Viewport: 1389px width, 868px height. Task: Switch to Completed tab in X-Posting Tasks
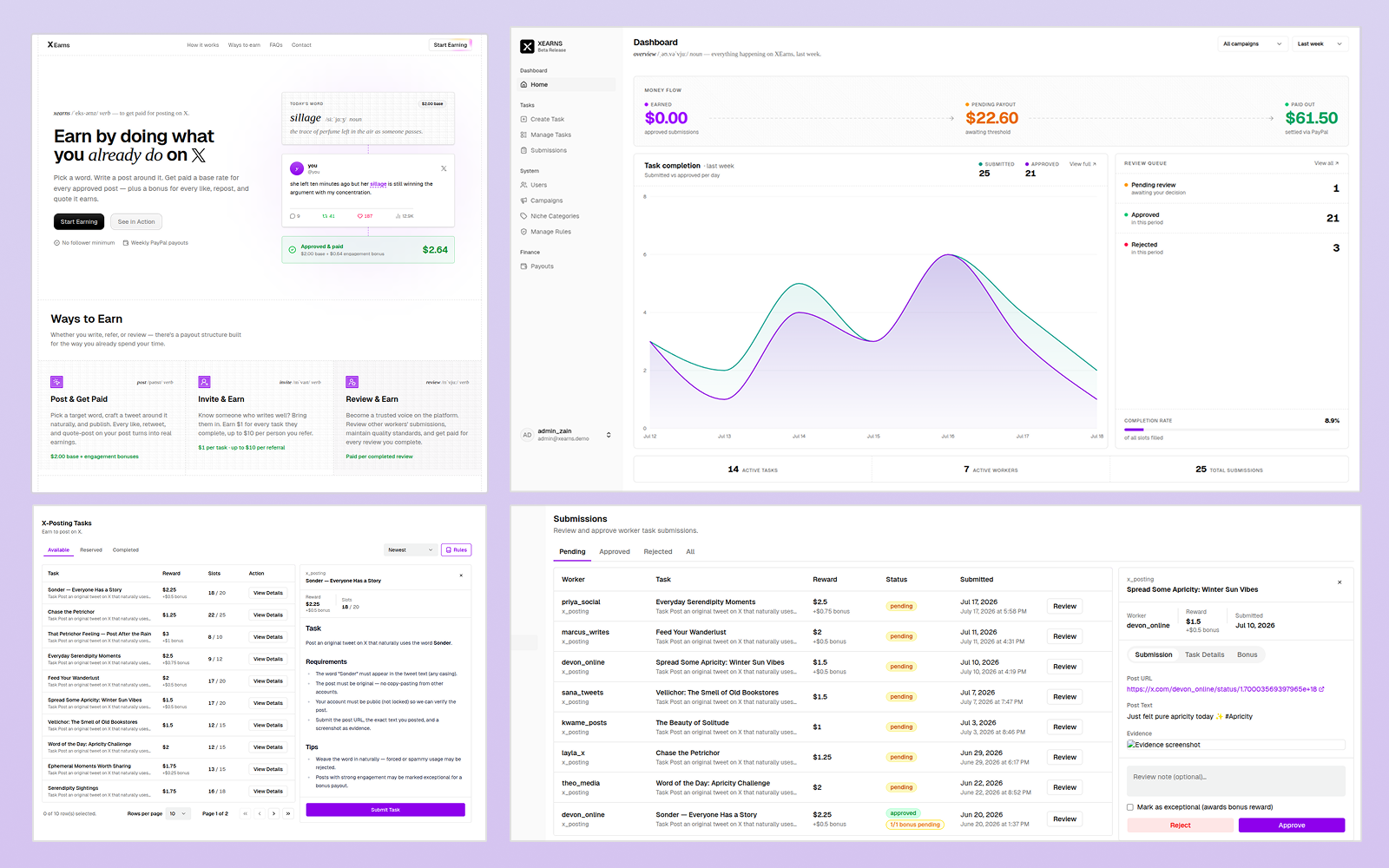126,550
